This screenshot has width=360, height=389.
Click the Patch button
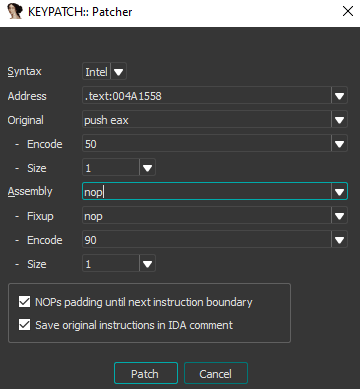click(x=146, y=374)
